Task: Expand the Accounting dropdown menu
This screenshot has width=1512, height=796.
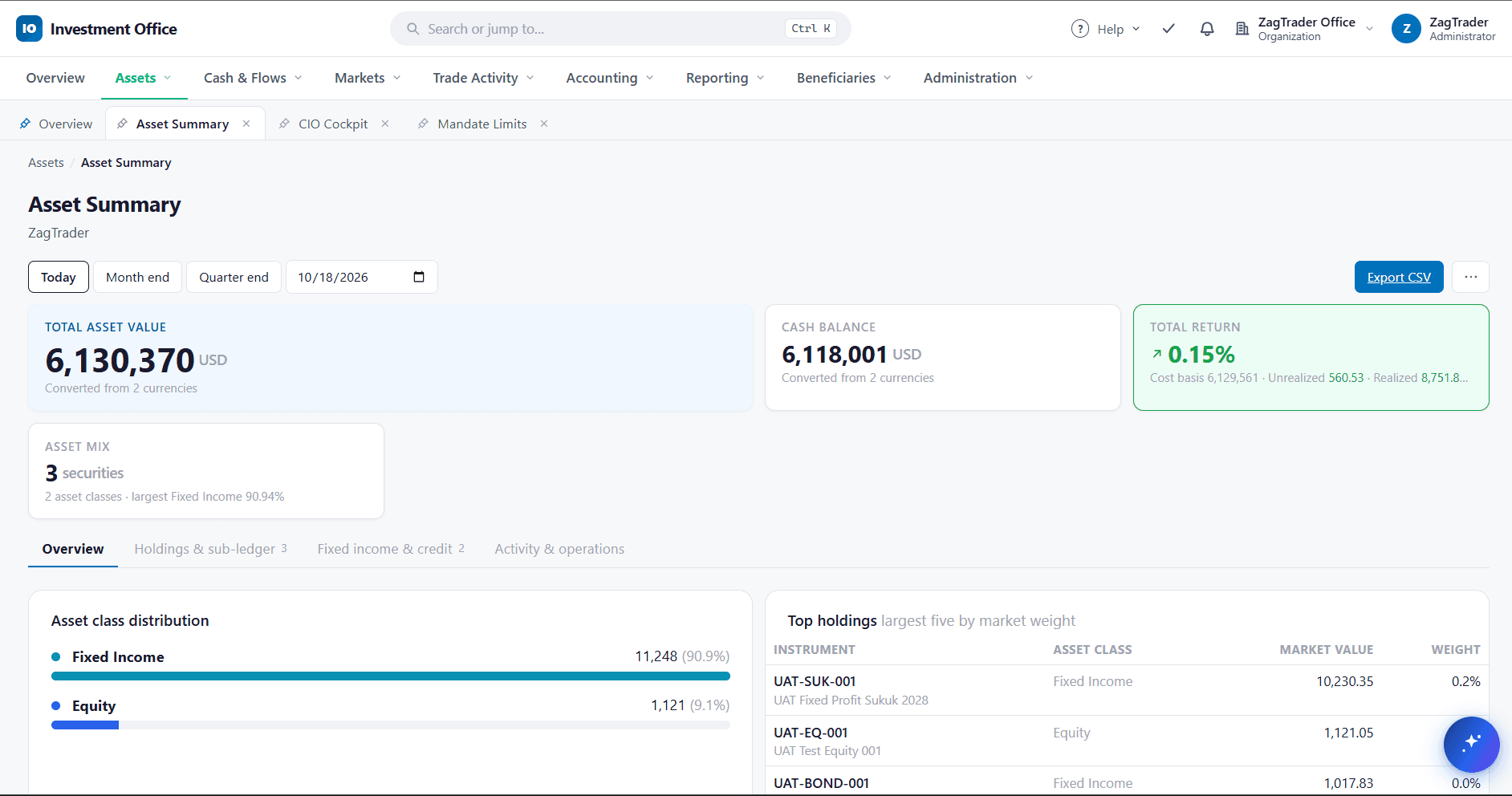Action: (x=610, y=78)
